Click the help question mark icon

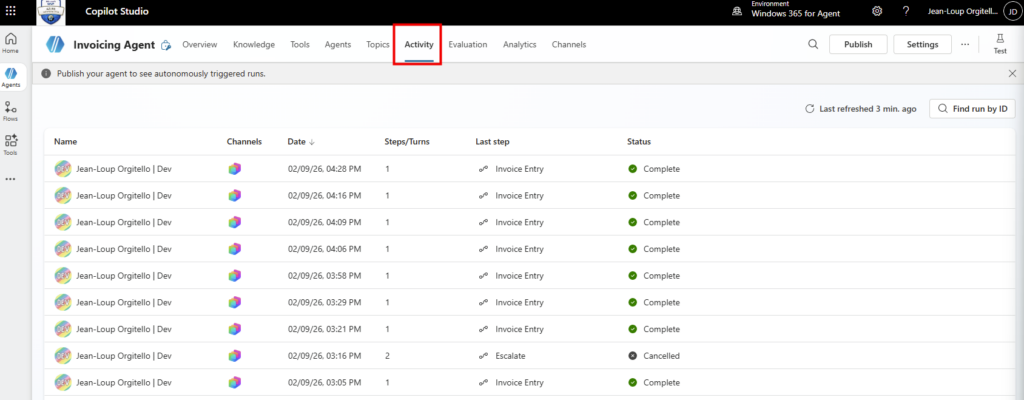906,11
